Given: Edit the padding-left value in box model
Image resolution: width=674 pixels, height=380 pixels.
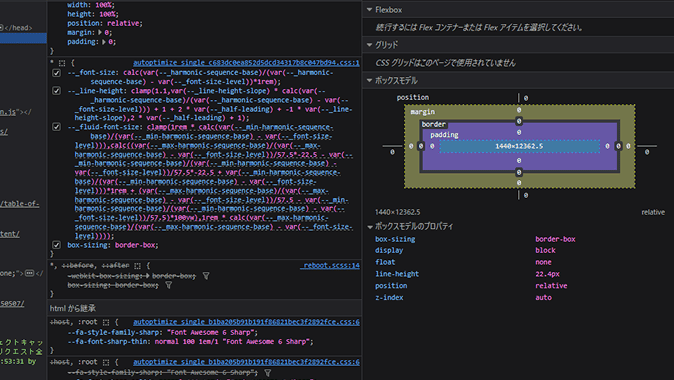Looking at the screenshot, I should [x=432, y=146].
